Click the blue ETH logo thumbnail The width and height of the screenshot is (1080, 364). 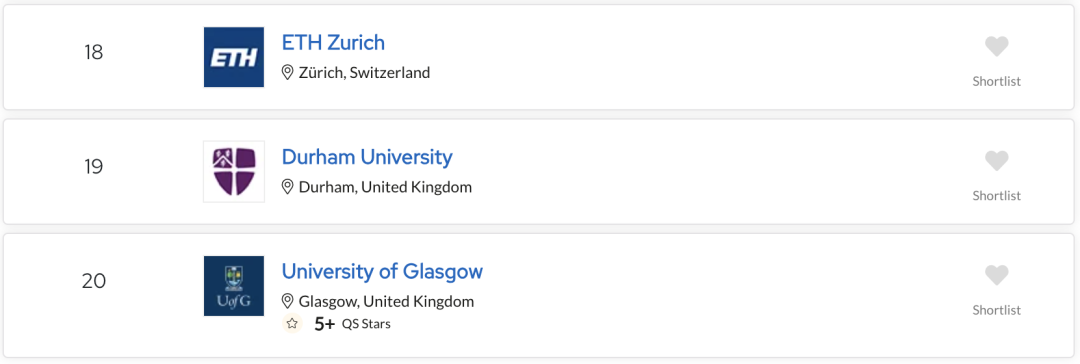coord(233,57)
